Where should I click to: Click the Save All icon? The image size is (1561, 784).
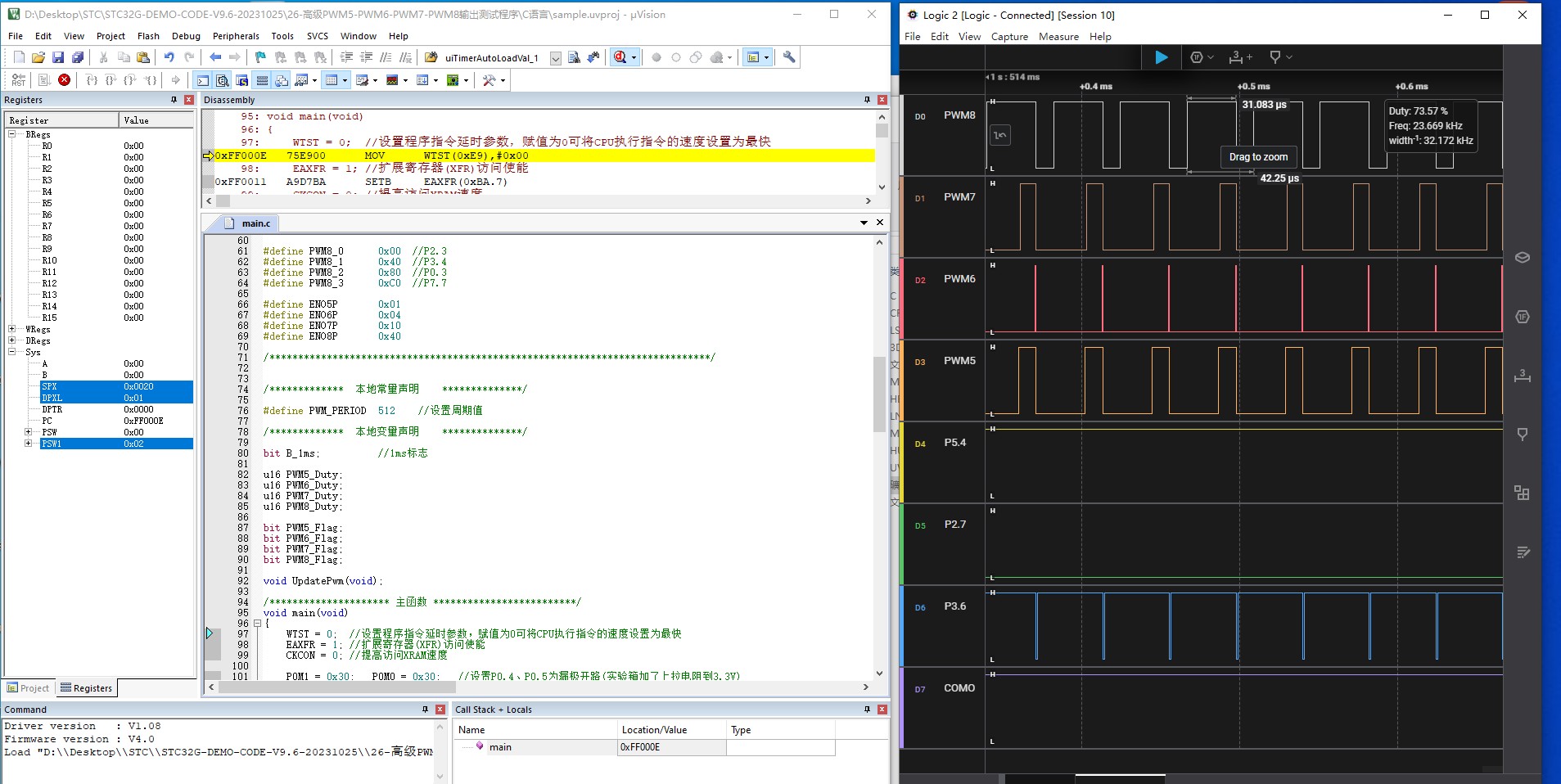click(78, 57)
